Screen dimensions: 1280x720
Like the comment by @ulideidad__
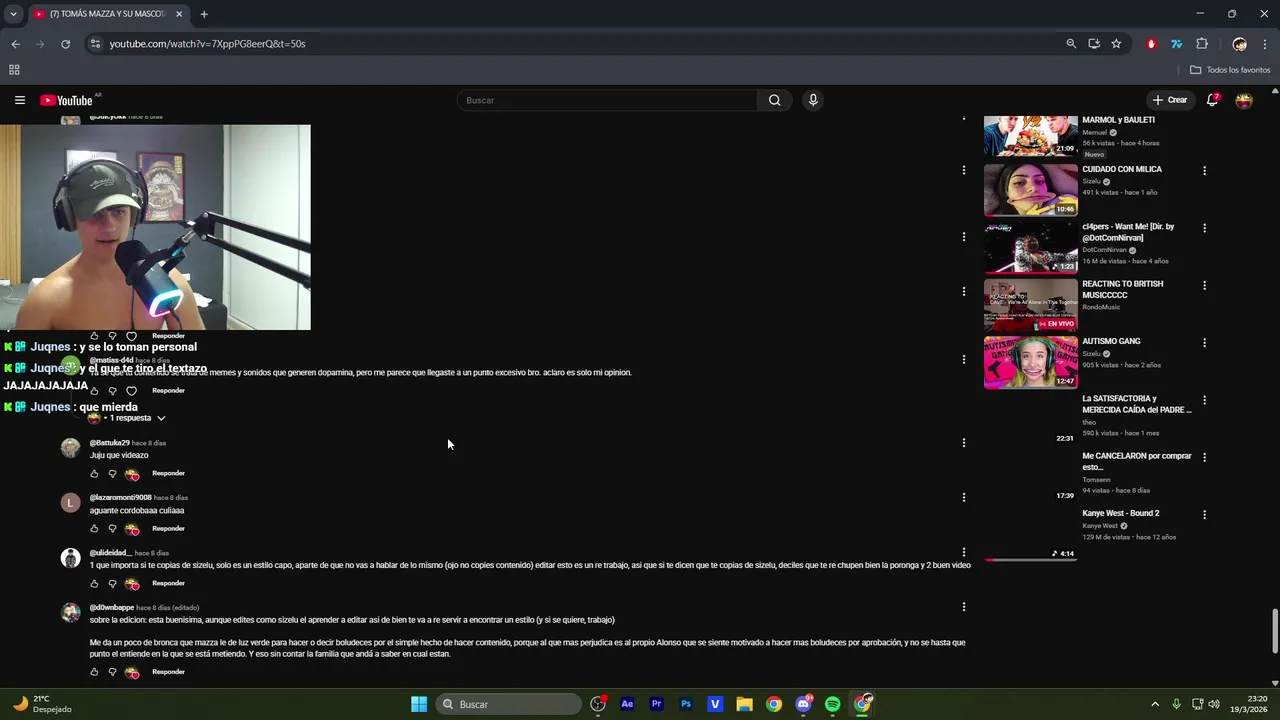click(x=95, y=584)
